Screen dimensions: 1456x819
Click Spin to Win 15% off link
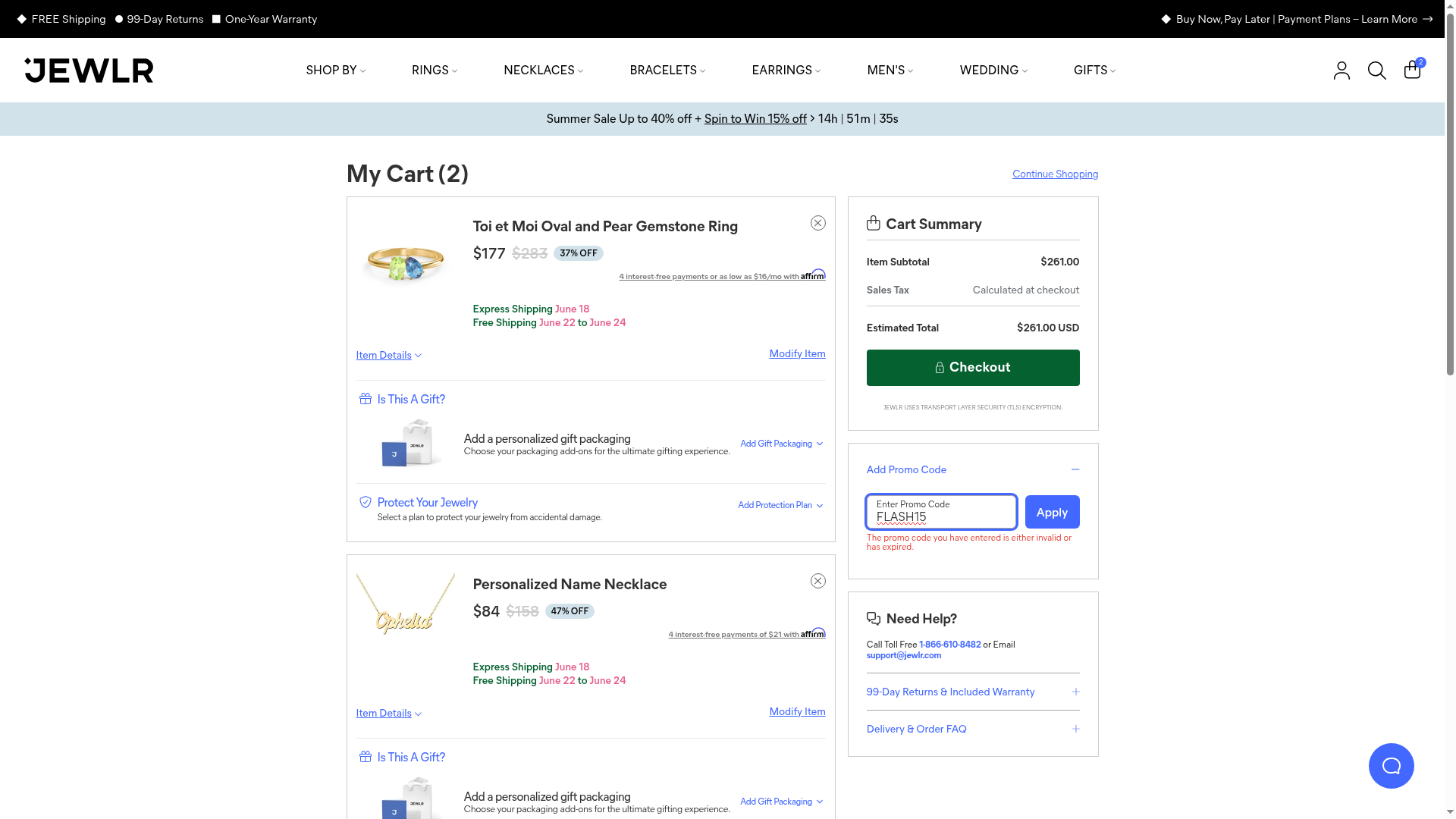point(755,118)
